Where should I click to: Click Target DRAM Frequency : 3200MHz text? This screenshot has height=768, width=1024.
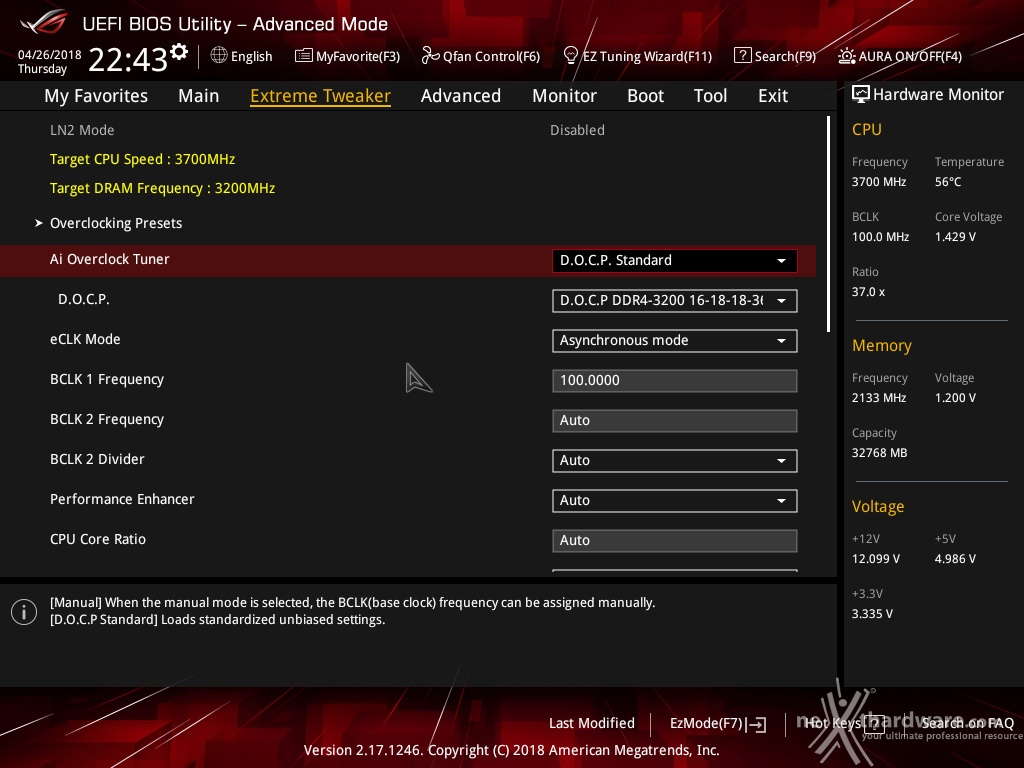(x=163, y=188)
